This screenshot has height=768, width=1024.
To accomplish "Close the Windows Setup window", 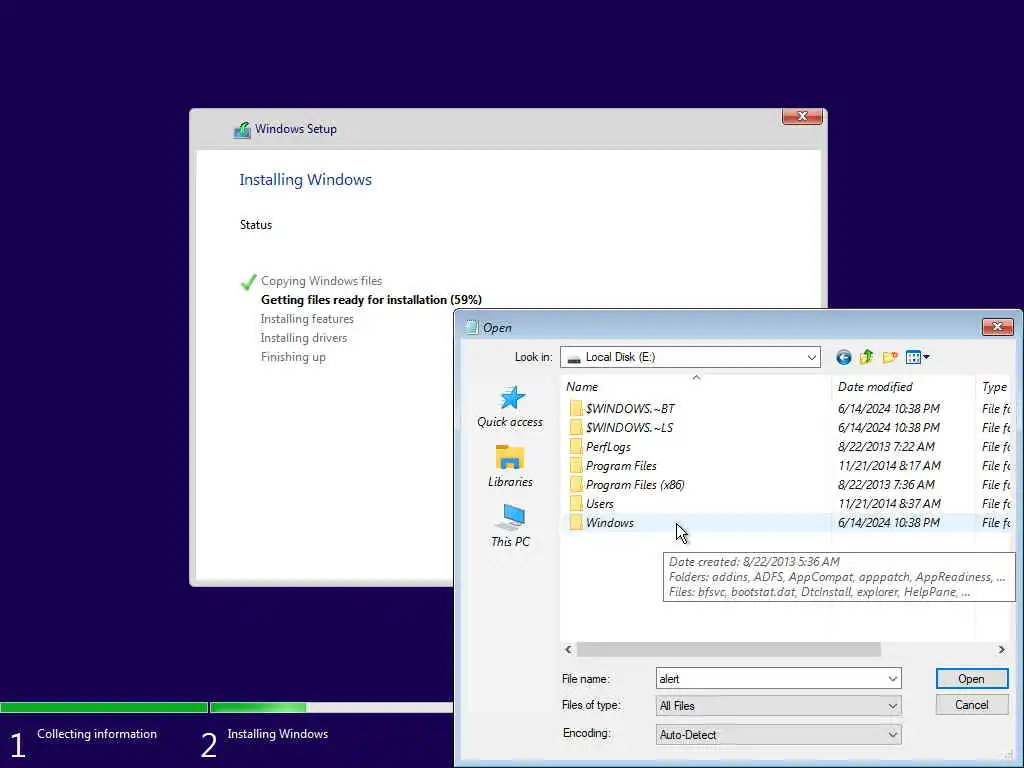I will coord(802,116).
